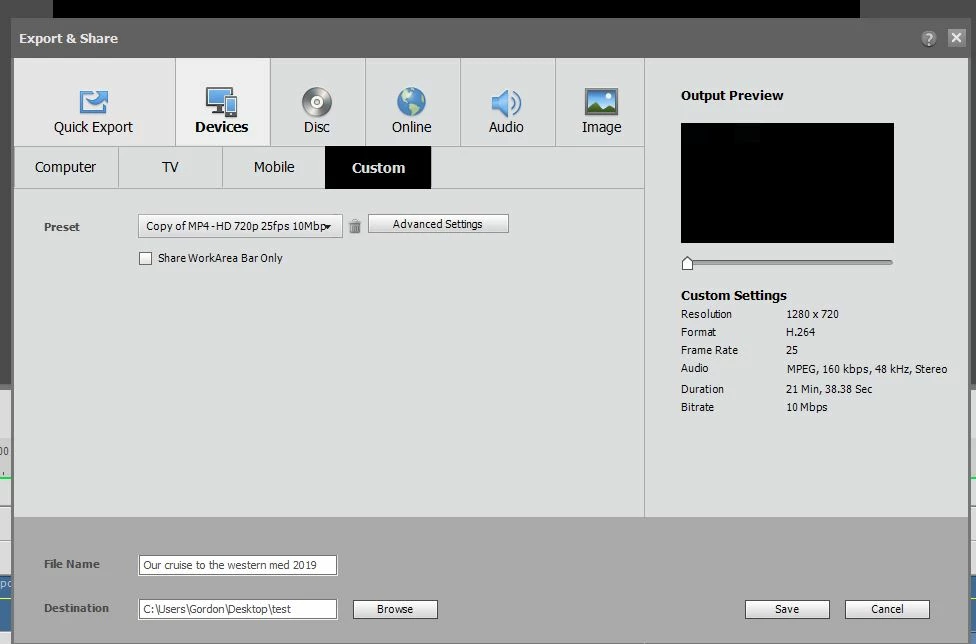The width and height of the screenshot is (976, 644).
Task: Click the Output Preview scrub slider handle
Action: [x=687, y=263]
